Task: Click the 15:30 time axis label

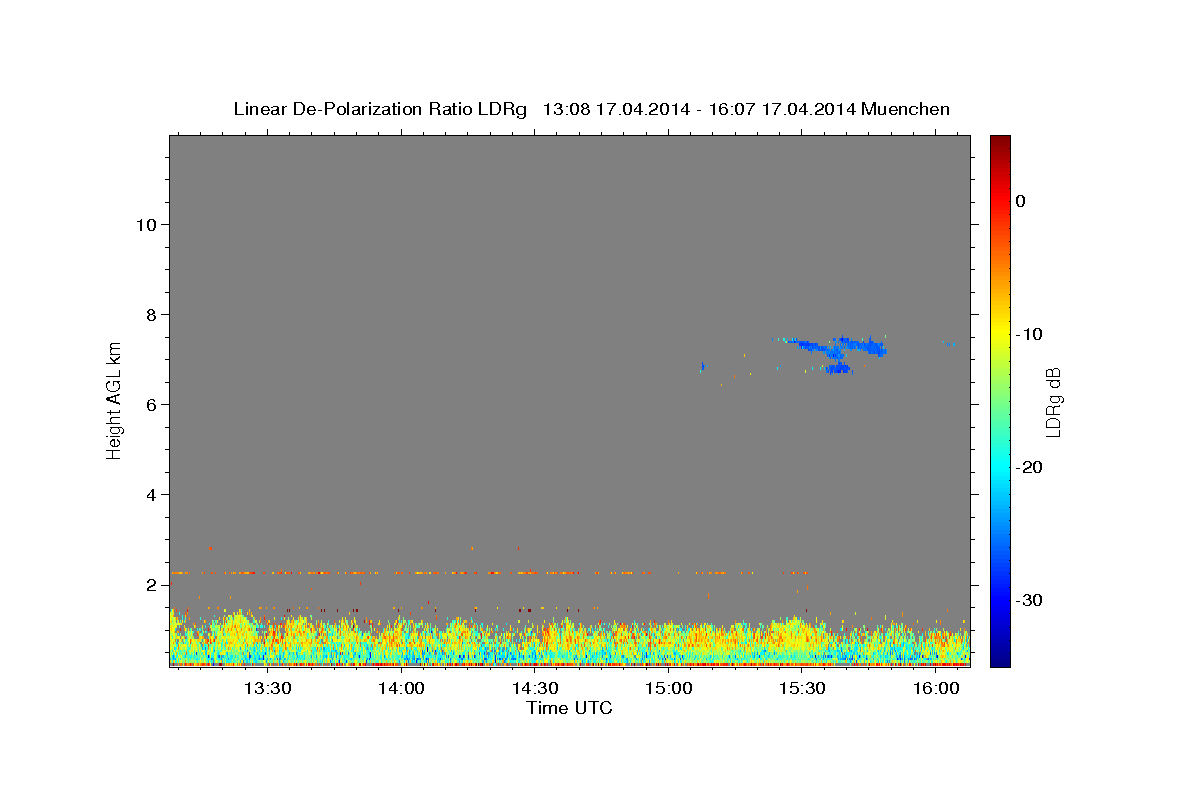Action: coord(802,689)
